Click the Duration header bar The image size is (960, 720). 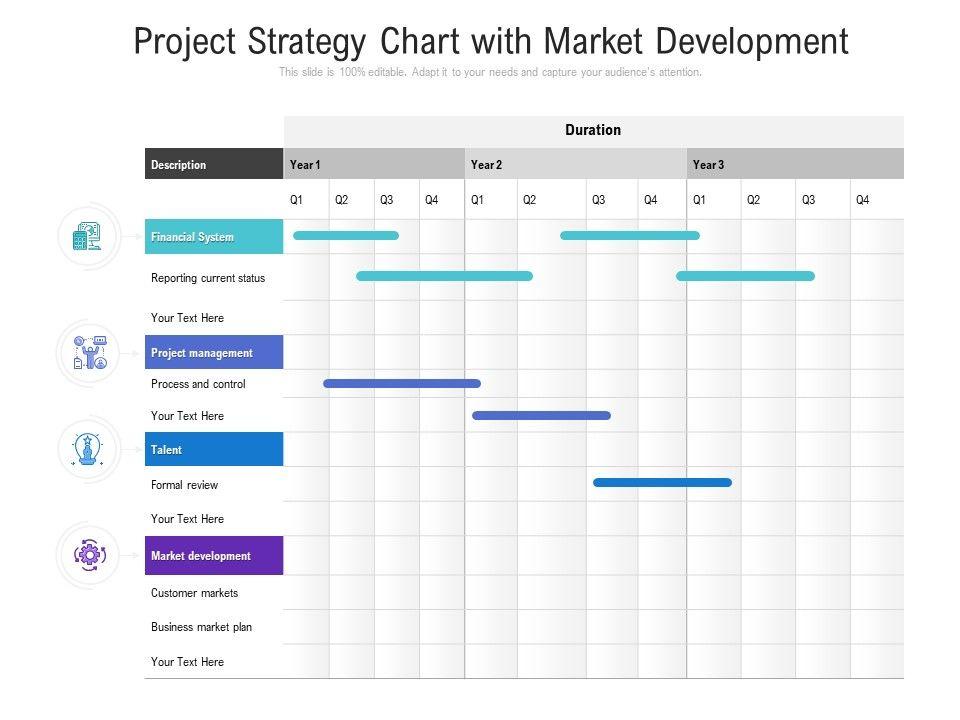click(x=593, y=131)
